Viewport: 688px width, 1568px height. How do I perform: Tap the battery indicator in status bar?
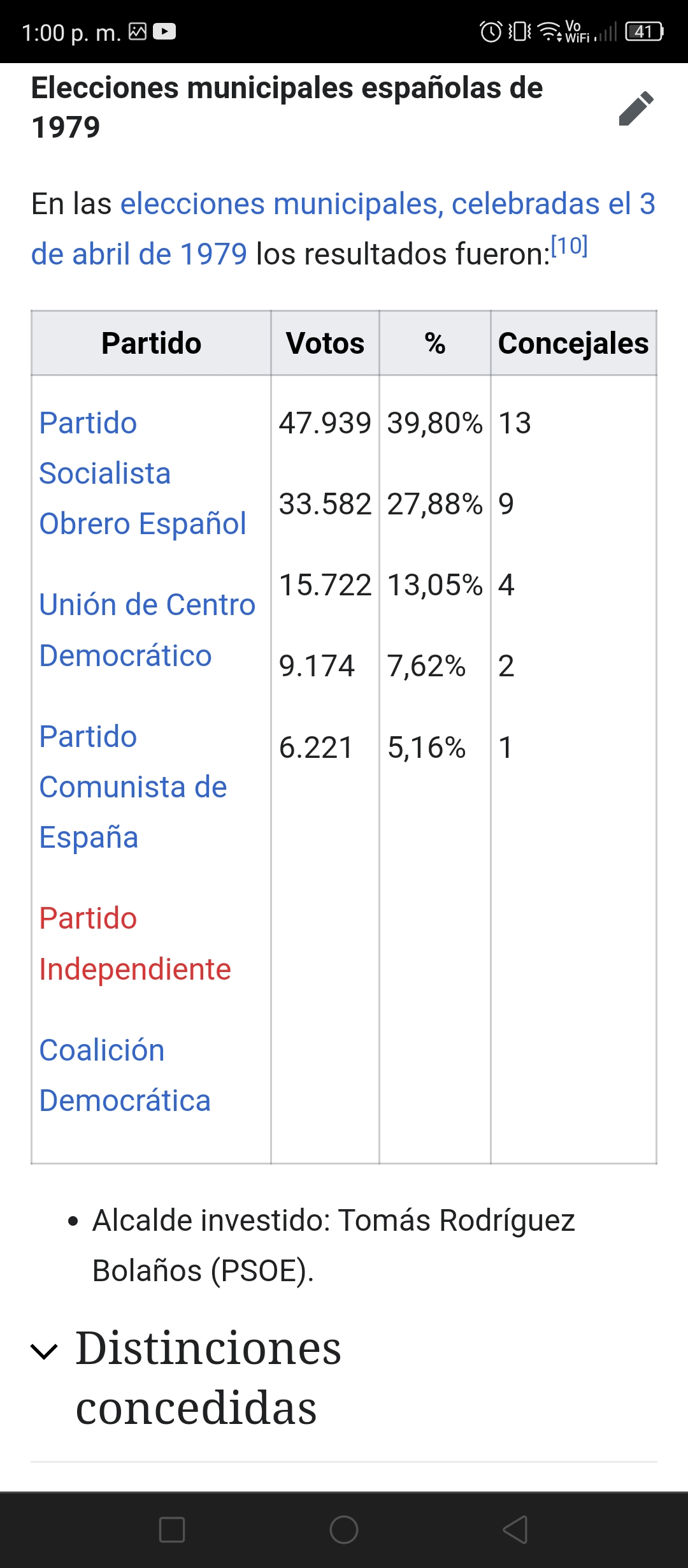click(645, 31)
